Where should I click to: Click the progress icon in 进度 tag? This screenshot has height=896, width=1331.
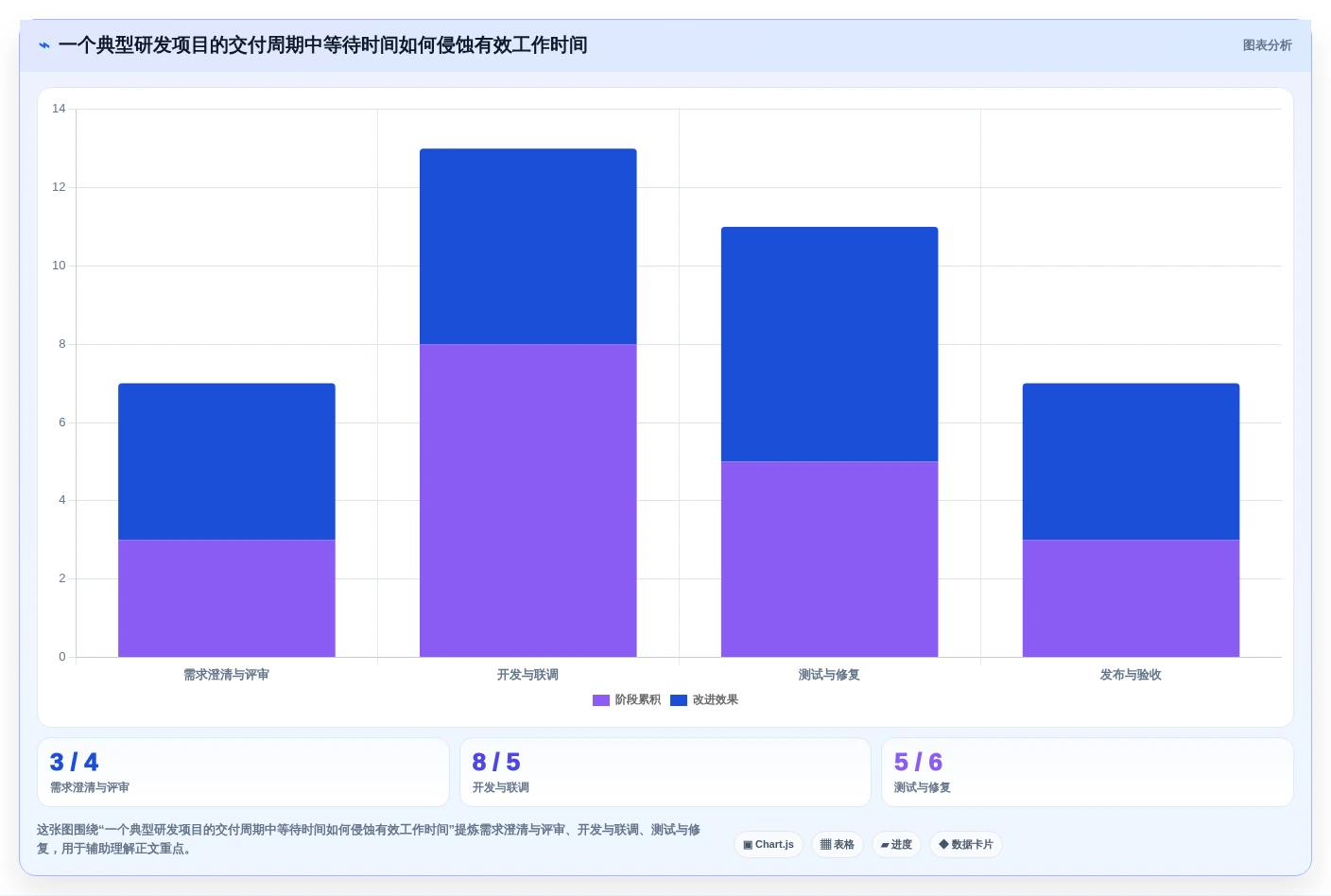885,845
